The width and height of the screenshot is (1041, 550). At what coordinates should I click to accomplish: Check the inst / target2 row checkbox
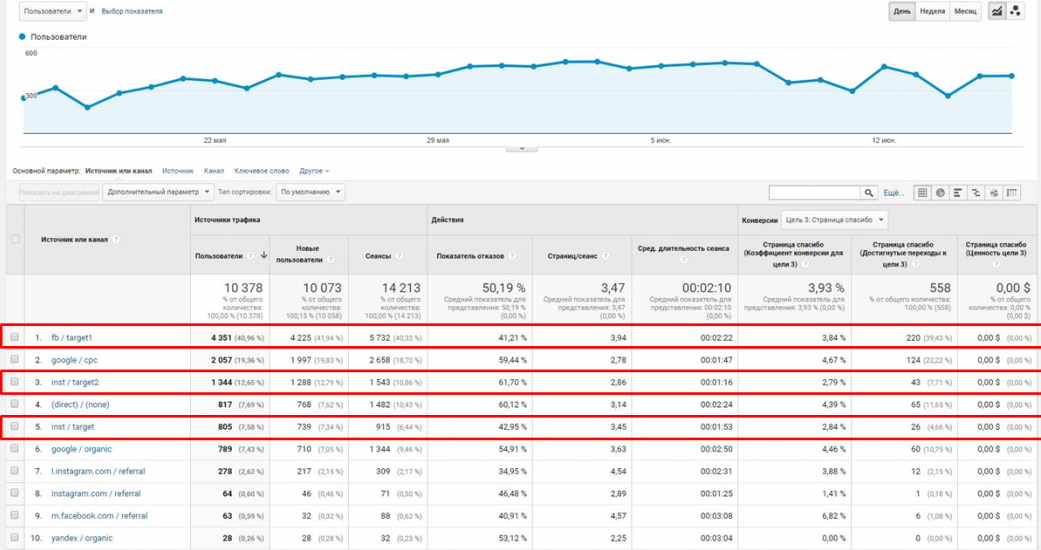[15, 382]
